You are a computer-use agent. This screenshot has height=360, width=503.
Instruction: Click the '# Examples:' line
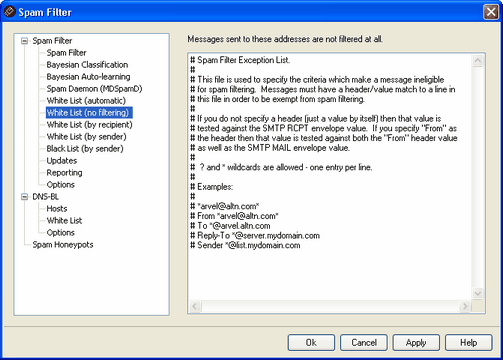(x=212, y=187)
